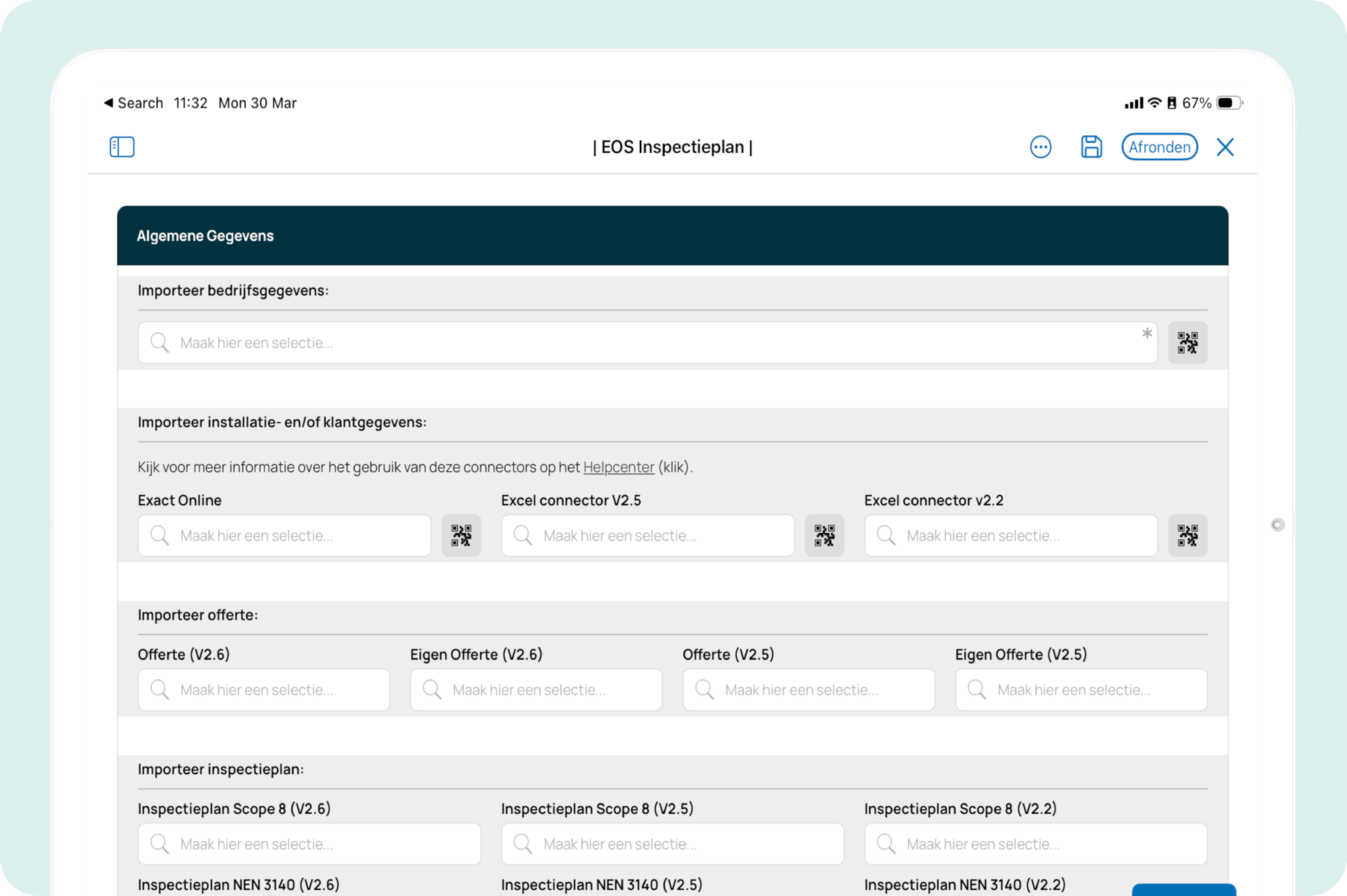The height and width of the screenshot is (896, 1347).
Task: Toggle the sidebar panel icon
Action: point(122,147)
